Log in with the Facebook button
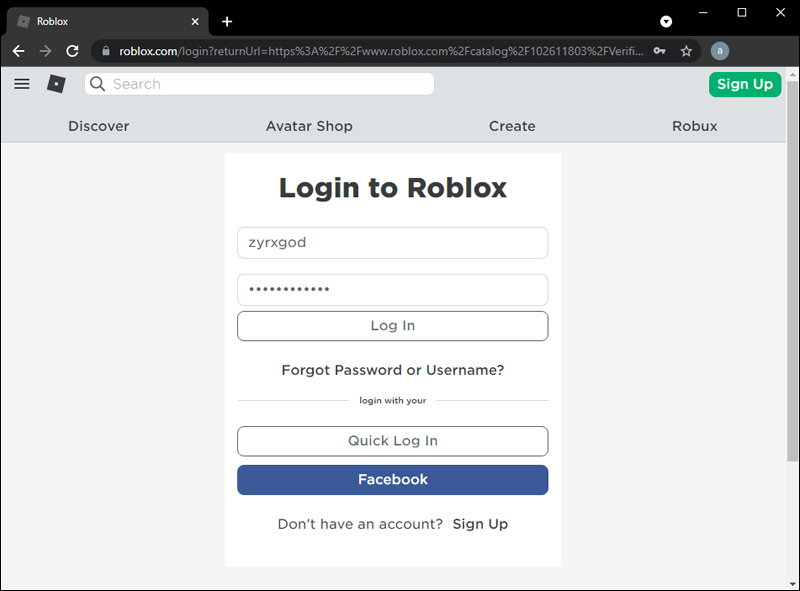This screenshot has height=591, width=800. [x=392, y=480]
